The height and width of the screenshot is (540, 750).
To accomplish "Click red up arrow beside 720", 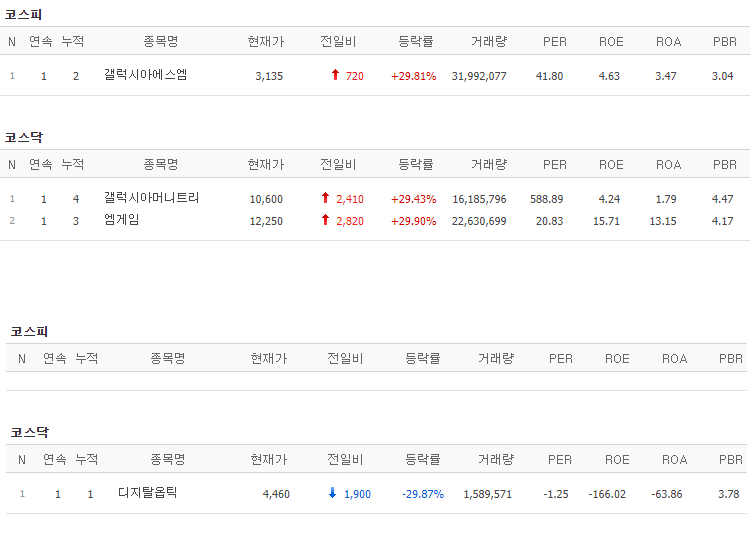I will [x=335, y=75].
